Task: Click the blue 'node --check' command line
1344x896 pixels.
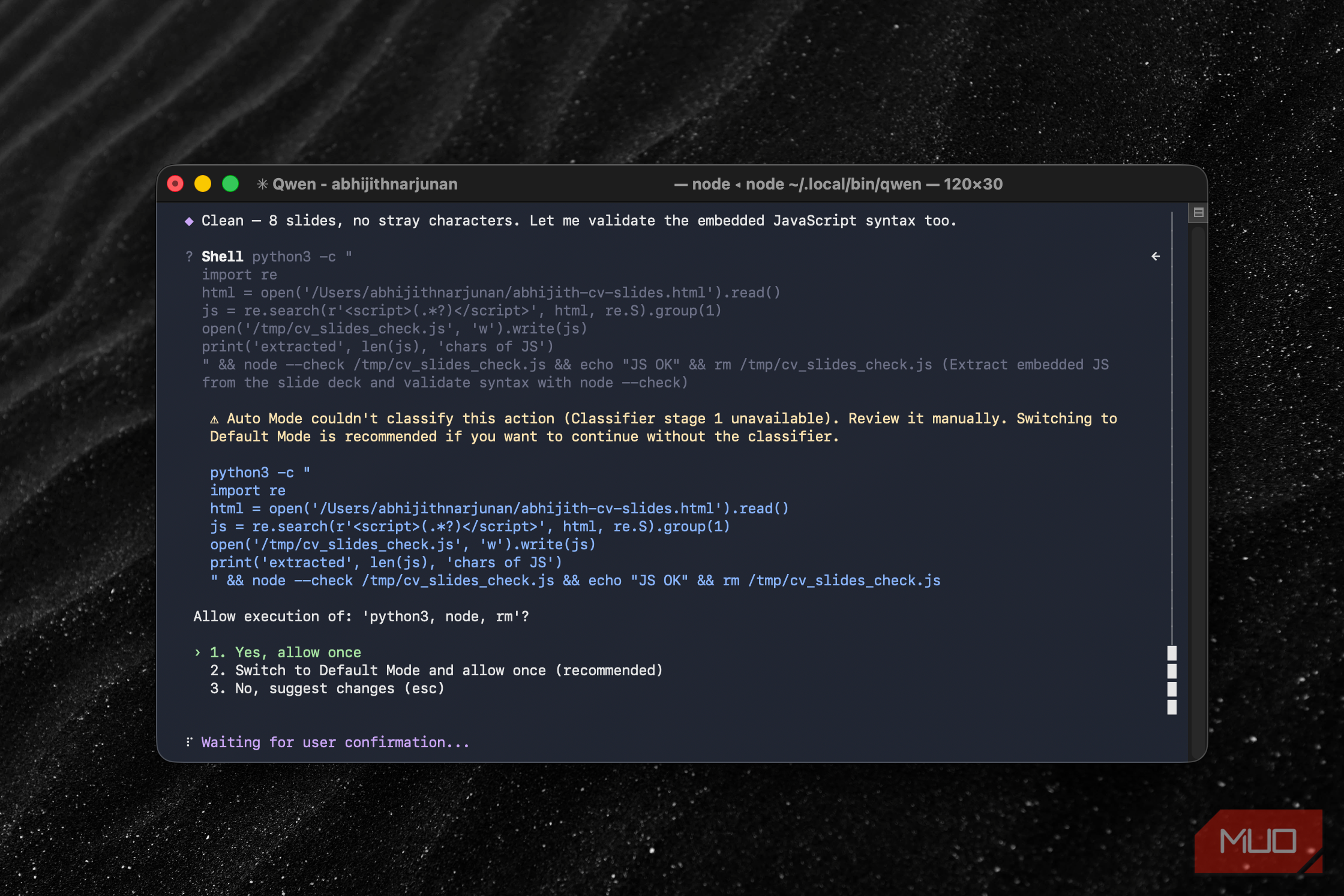Action: coord(575,581)
